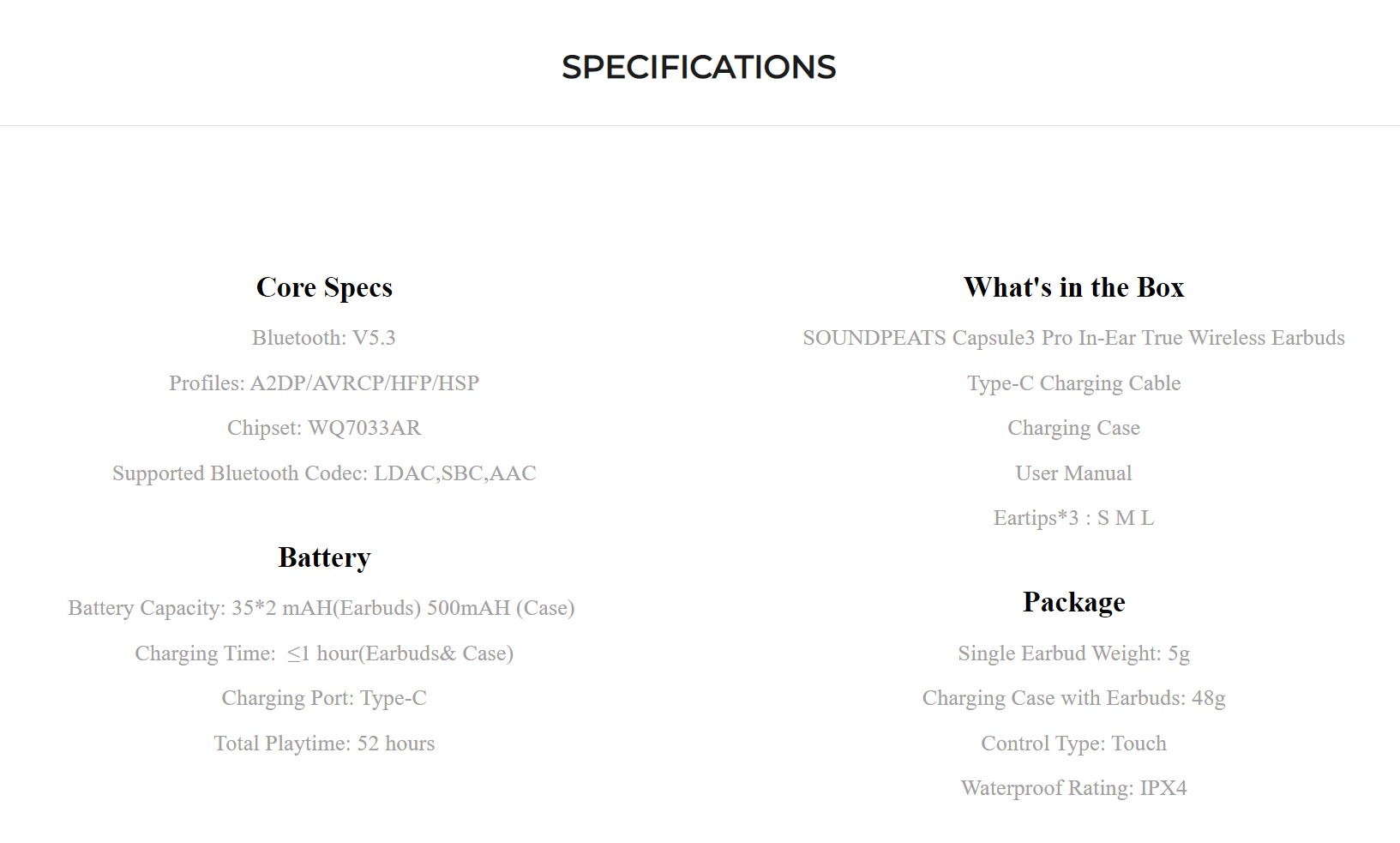Click the What's in the Box heading
Viewport: 1400px width, 843px height.
pos(1074,287)
